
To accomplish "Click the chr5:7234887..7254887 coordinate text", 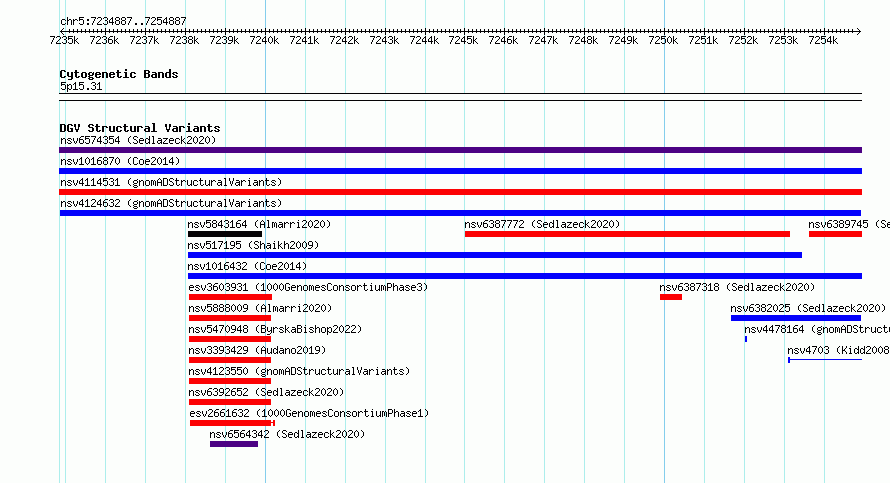I will (123, 21).
